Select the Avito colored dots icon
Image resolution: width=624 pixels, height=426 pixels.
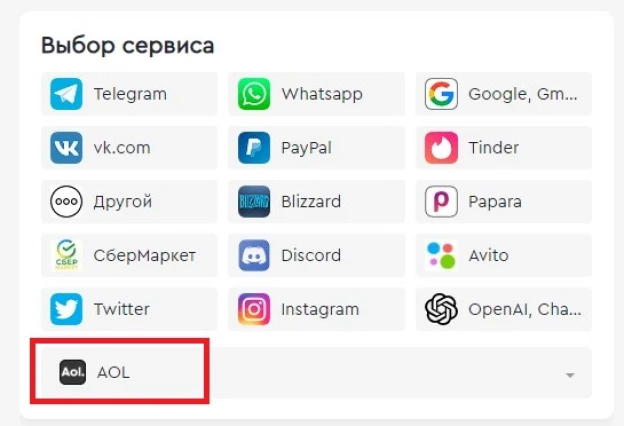pyautogui.click(x=441, y=255)
